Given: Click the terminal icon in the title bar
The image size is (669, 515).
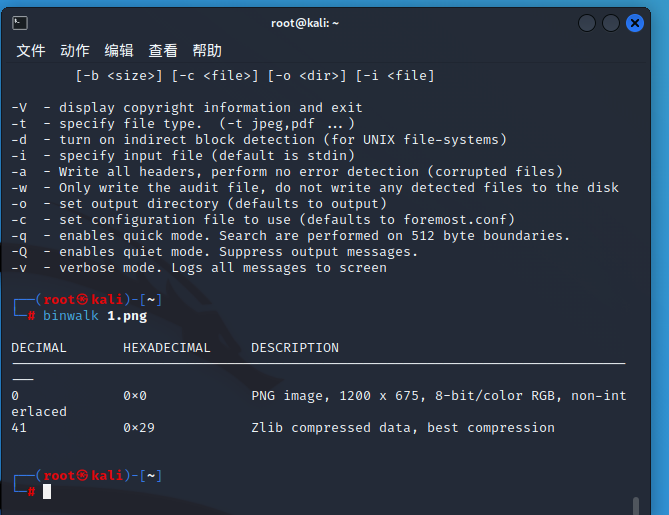Looking at the screenshot, I should pos(20,22).
